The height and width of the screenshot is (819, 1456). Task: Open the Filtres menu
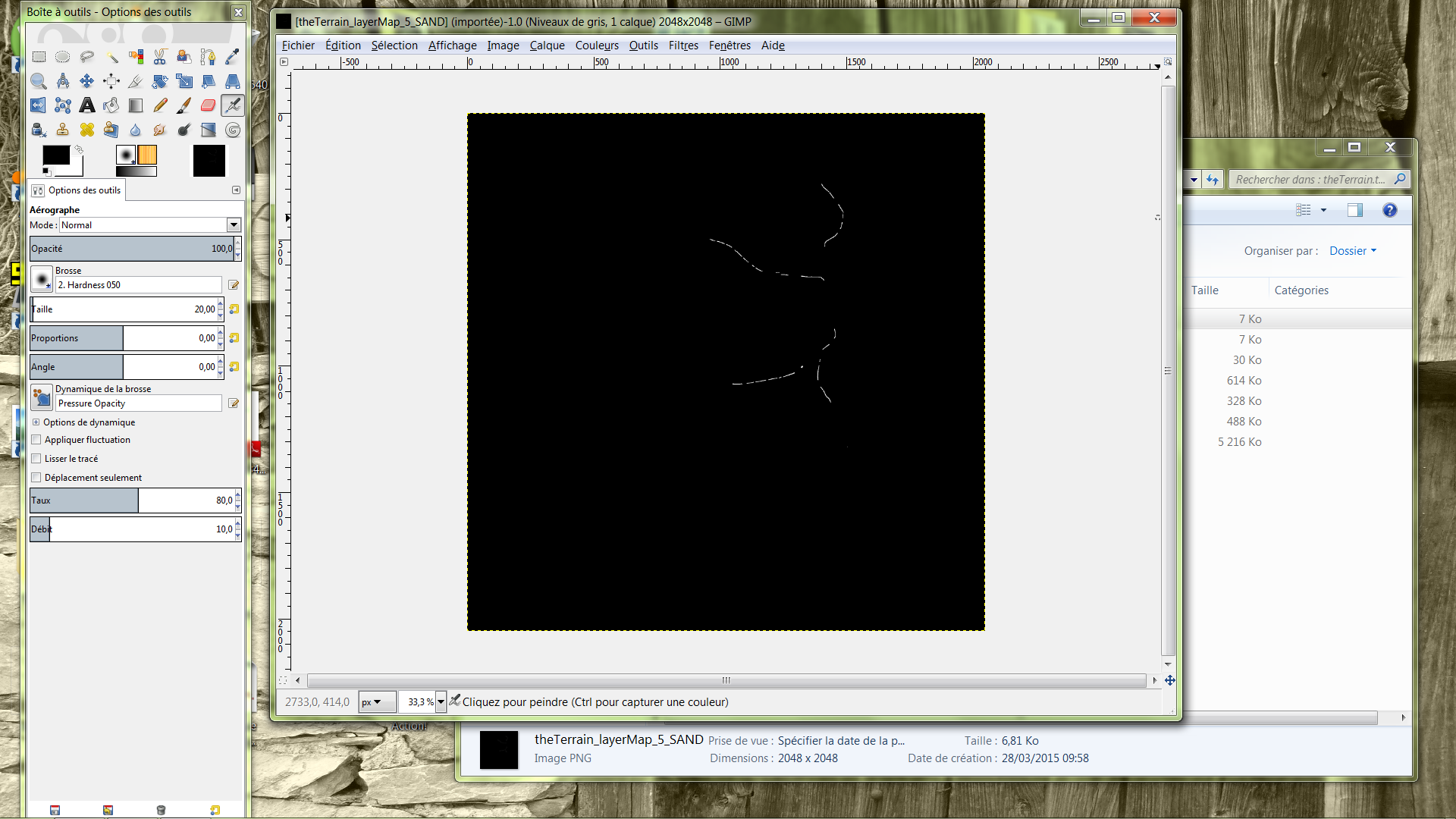pos(683,45)
